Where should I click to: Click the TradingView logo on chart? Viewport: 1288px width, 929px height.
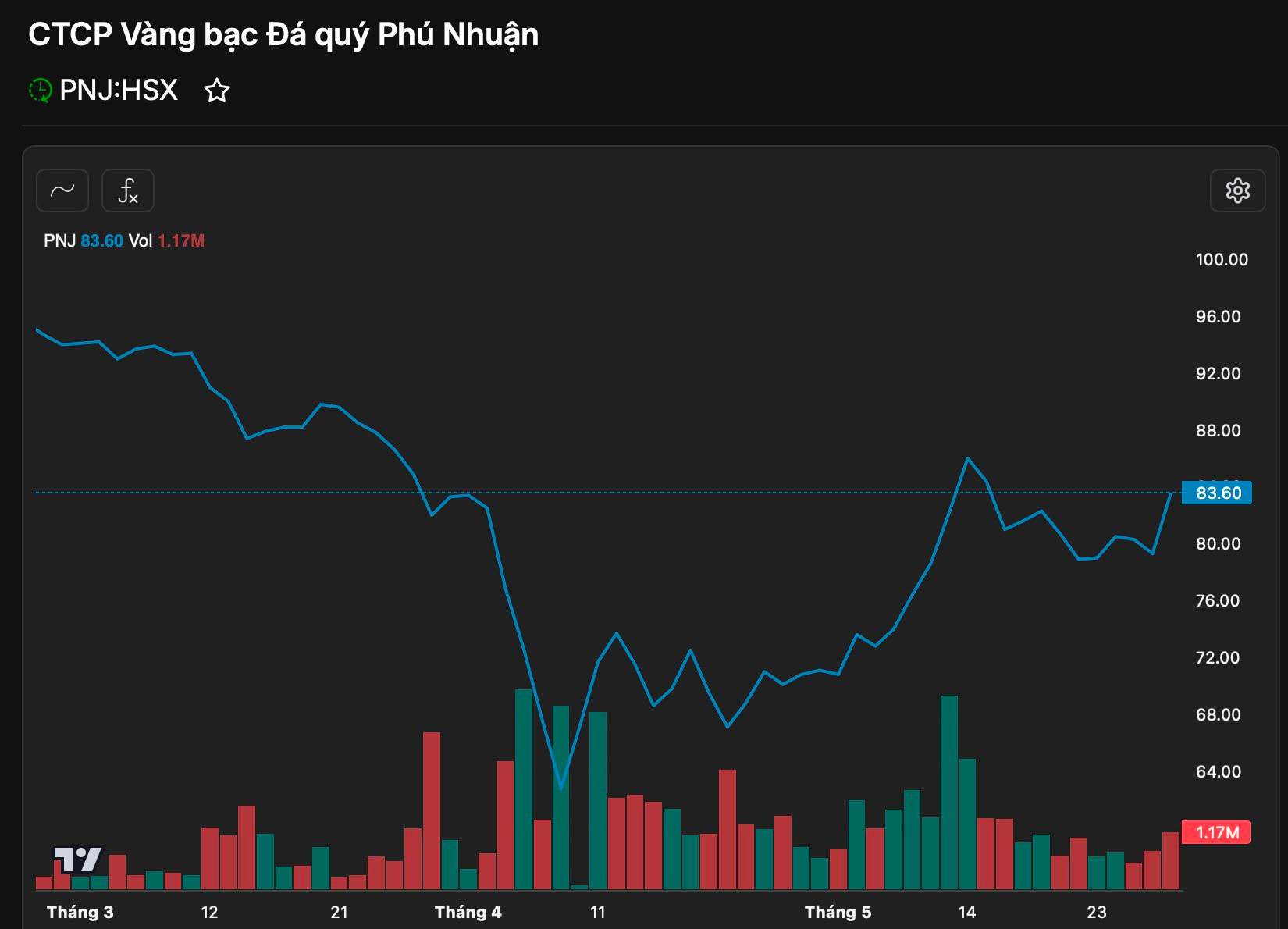(77, 859)
